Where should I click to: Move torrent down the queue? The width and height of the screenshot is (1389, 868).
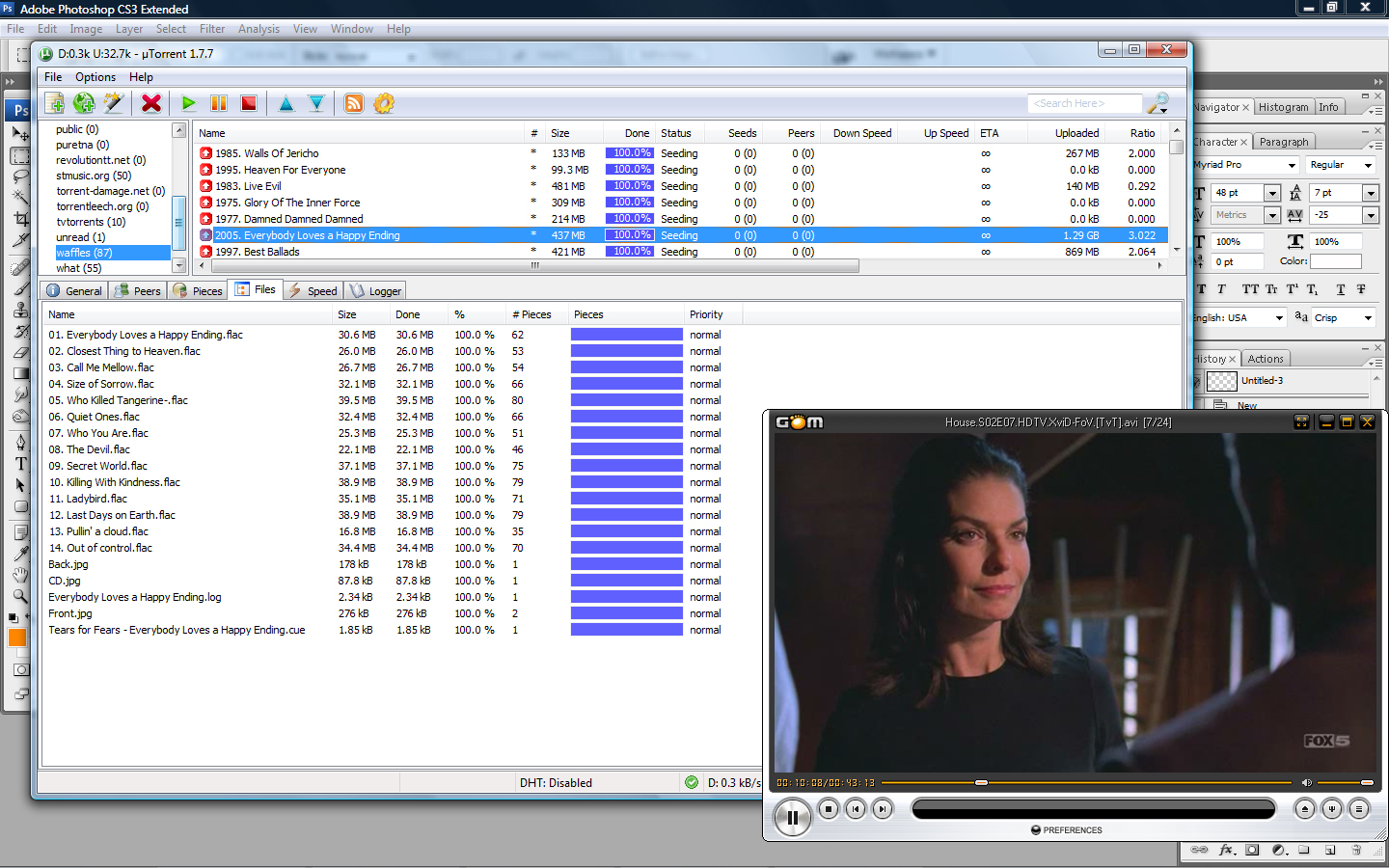pos(316,103)
